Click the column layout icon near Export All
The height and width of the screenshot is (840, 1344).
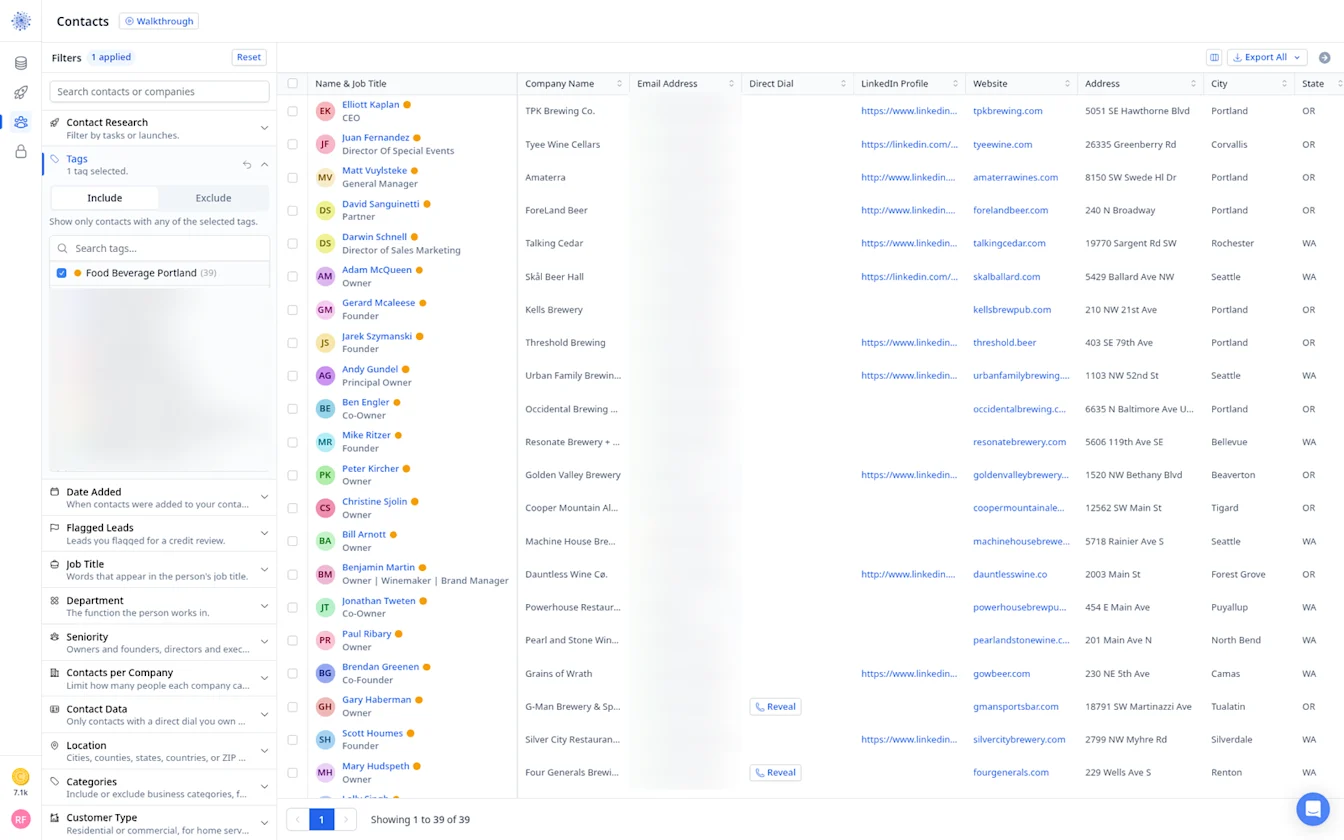point(1214,57)
